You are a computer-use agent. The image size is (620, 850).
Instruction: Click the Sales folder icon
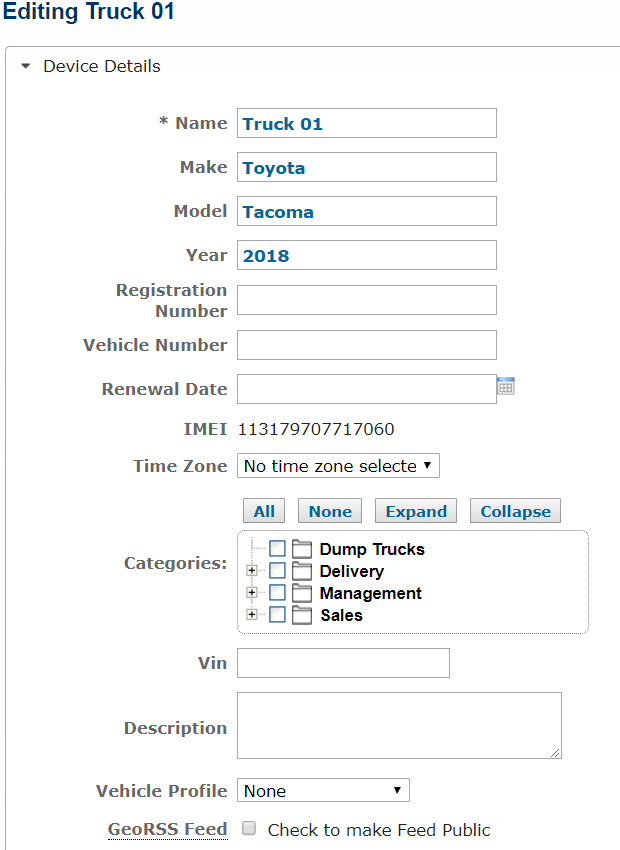[x=302, y=615]
